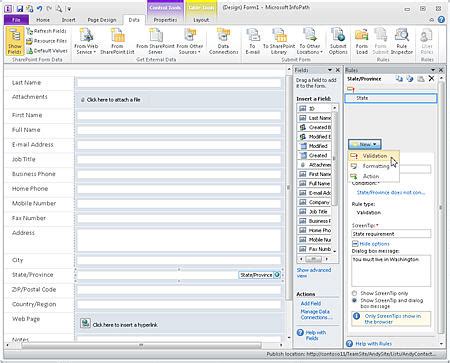
Task: Get data From SharePoint List
Action: point(117,41)
